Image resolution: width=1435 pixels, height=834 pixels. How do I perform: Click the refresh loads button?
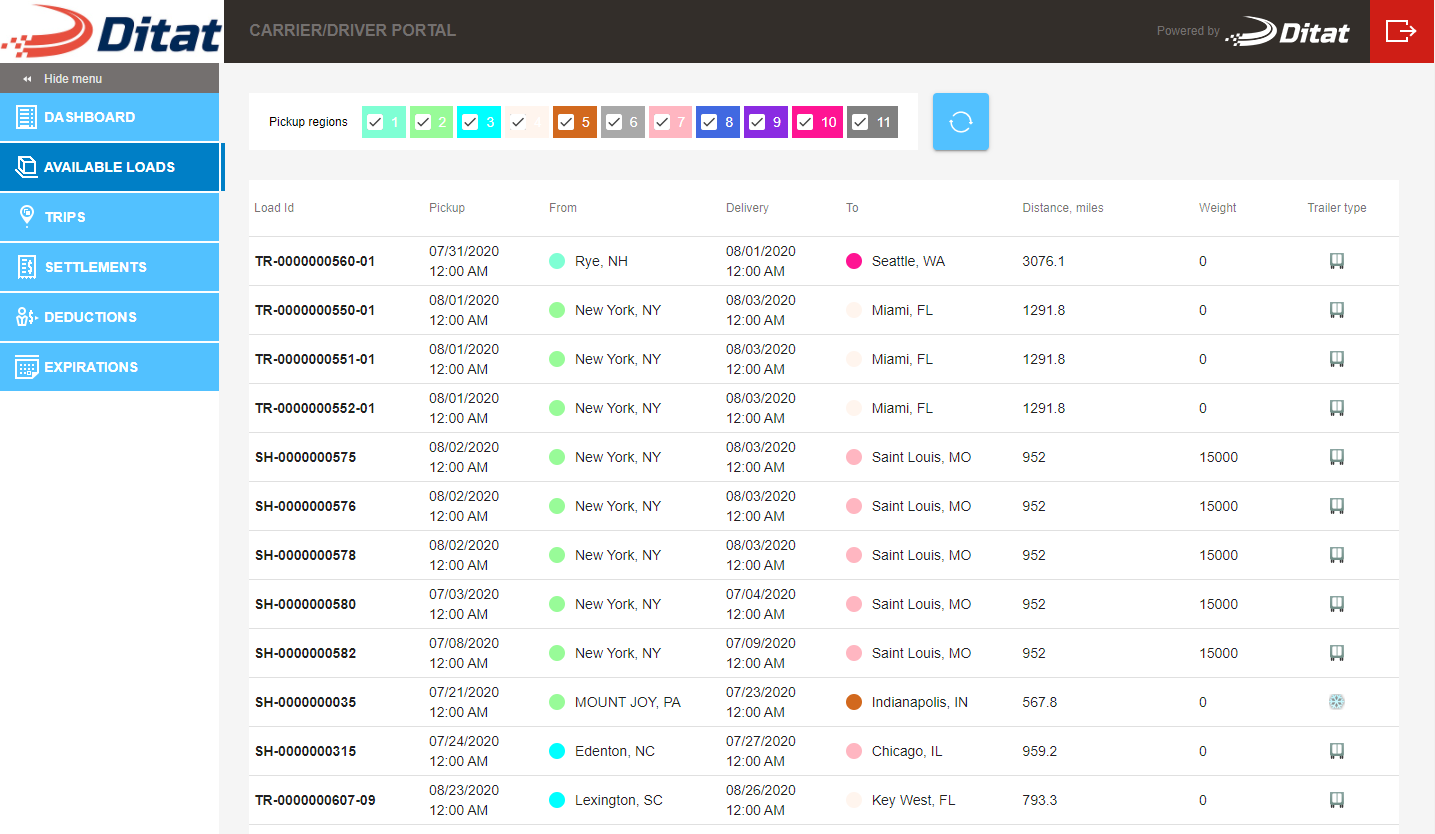point(960,122)
